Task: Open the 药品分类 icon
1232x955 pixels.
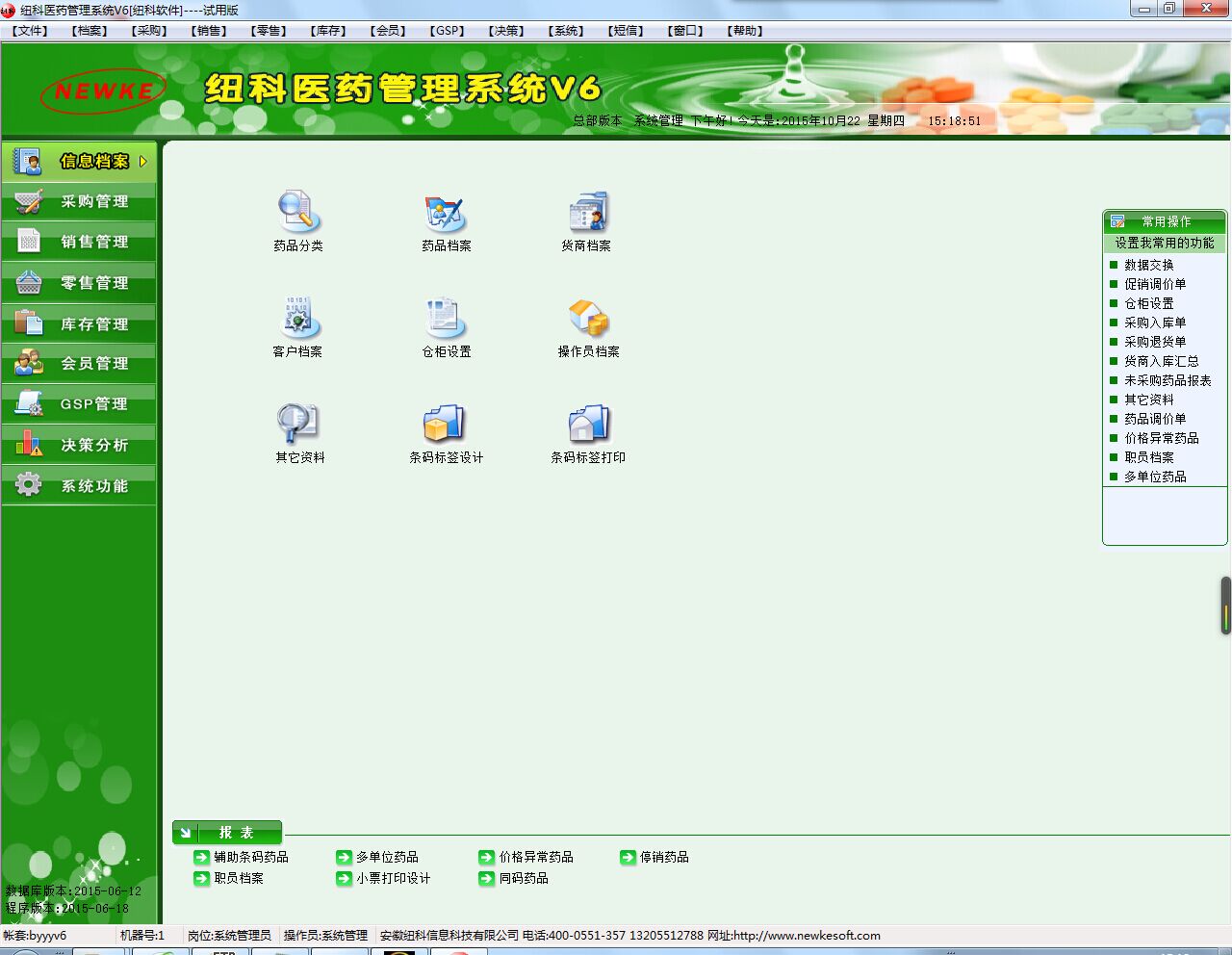Action: [298, 212]
